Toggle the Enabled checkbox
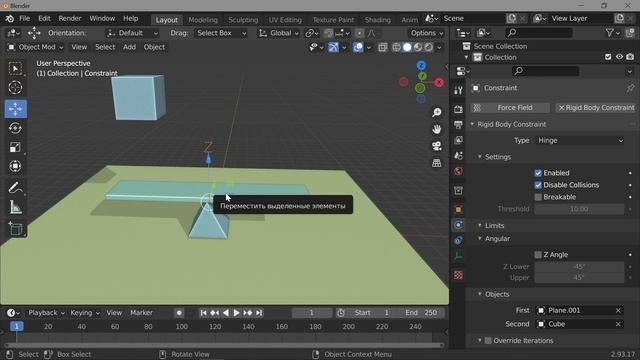Image resolution: width=640 pixels, height=360 pixels. 538,173
